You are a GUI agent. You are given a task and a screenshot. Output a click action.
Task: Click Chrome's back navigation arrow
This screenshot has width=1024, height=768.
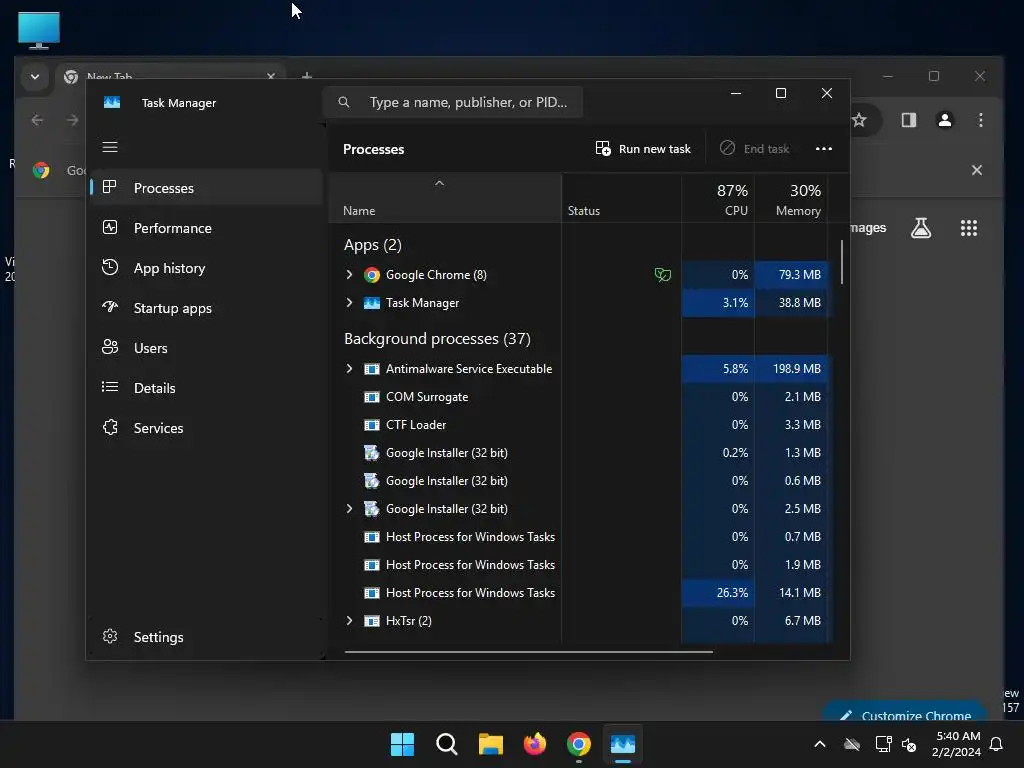[x=37, y=120]
